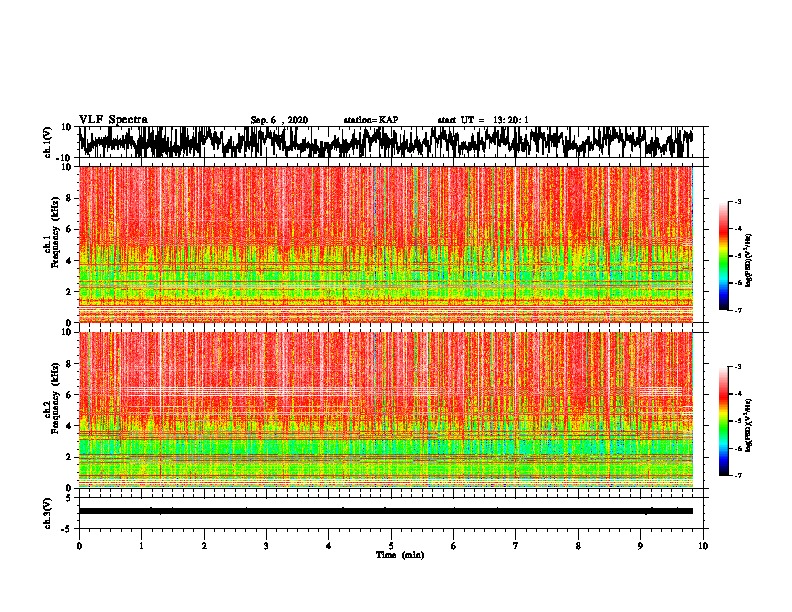Click time axis tick label "3"
The height and width of the screenshot is (612, 792).
[x=266, y=546]
